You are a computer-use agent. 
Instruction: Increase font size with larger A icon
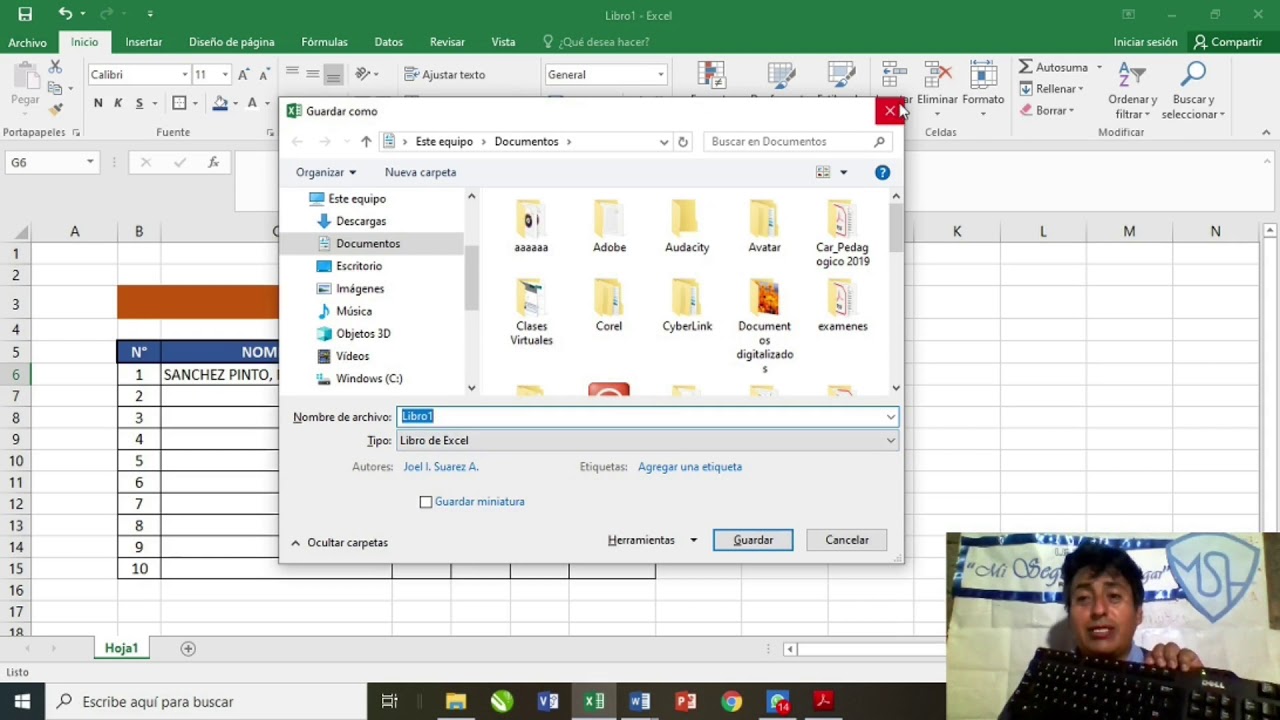243,75
